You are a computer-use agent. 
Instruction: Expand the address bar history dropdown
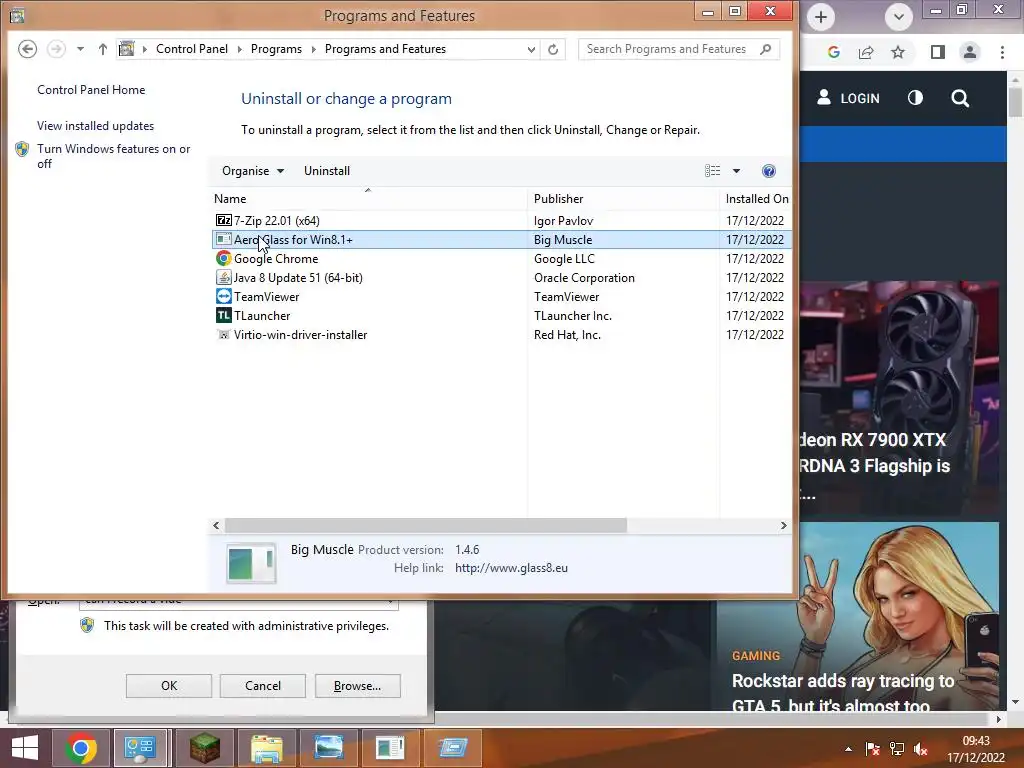coord(531,50)
